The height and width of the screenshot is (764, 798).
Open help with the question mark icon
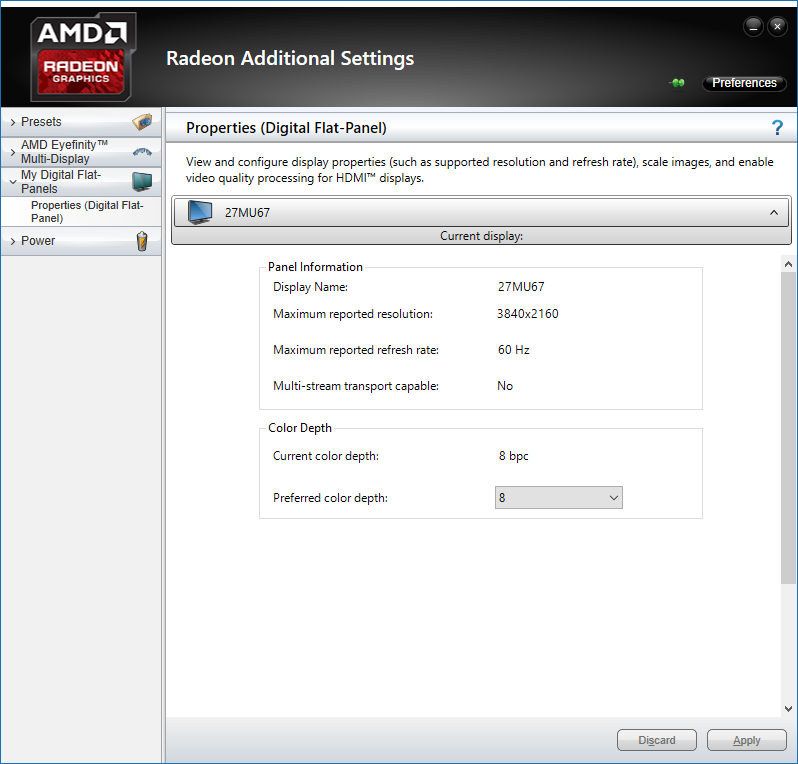tap(777, 127)
